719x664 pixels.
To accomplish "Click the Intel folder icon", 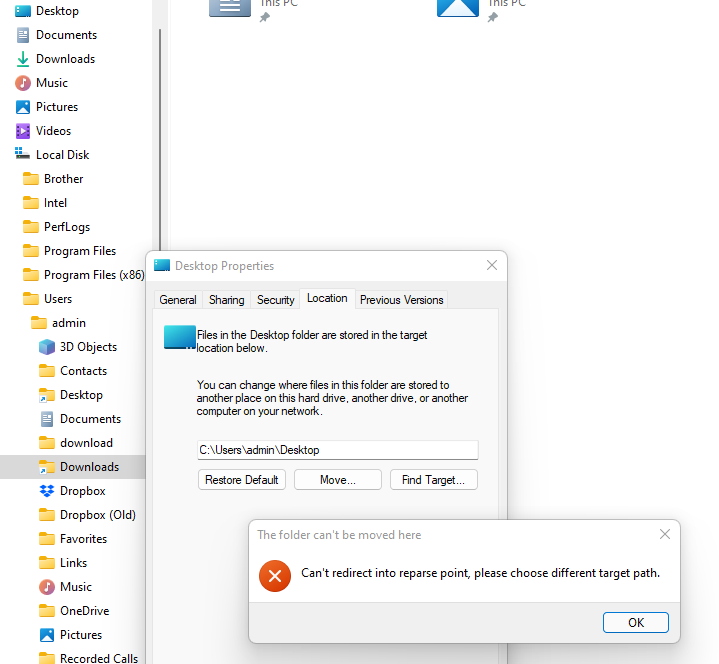I will coord(31,203).
